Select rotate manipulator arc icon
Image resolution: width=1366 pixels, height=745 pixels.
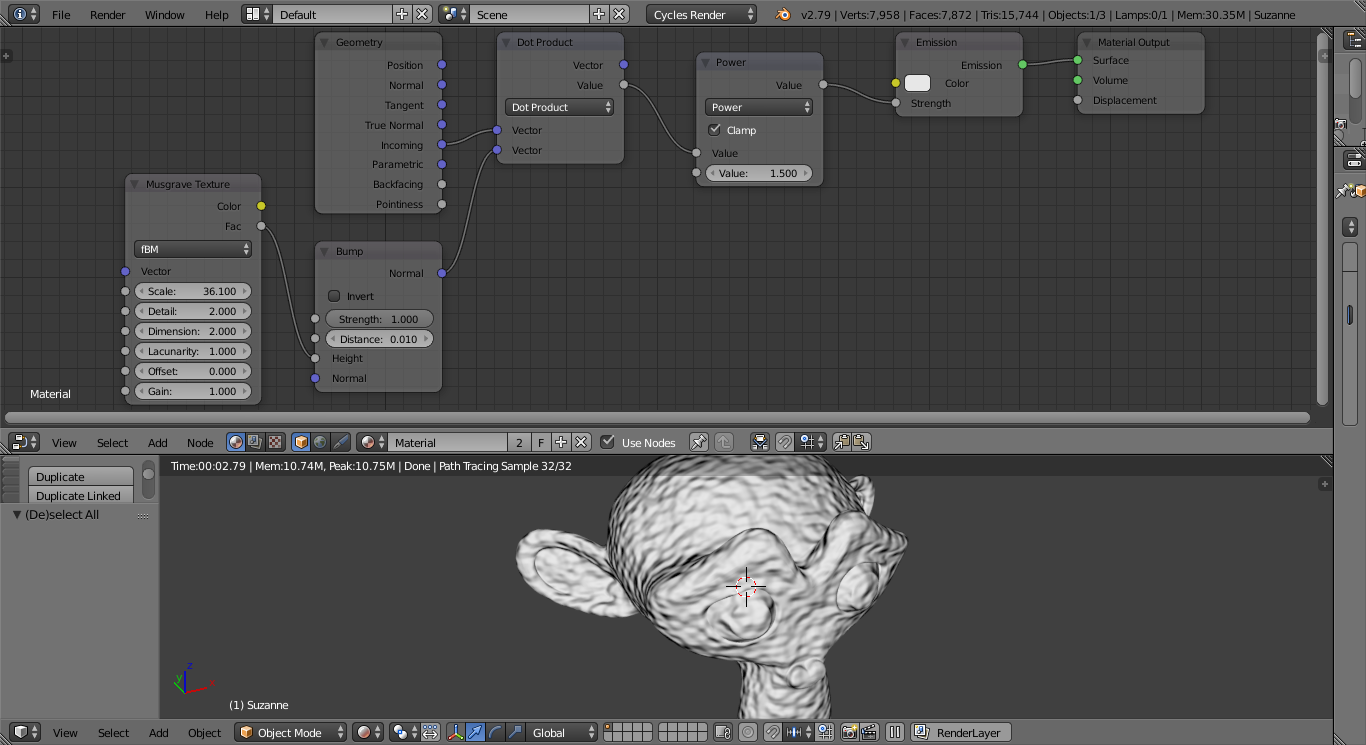point(495,732)
